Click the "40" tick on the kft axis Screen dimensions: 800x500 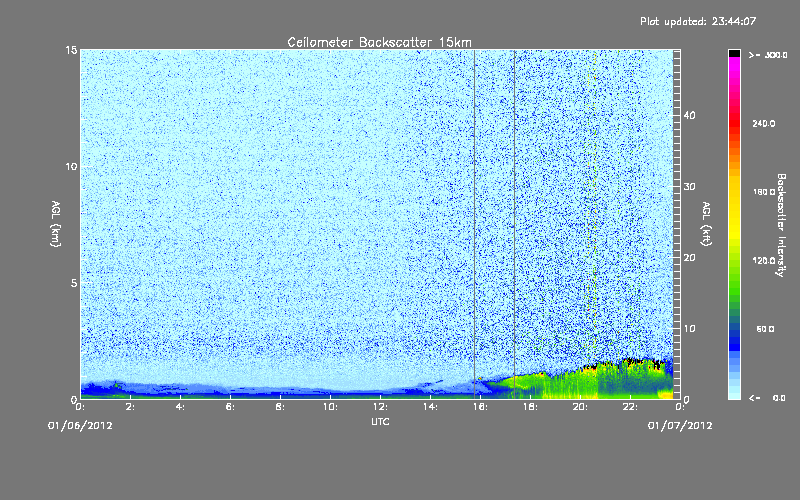tap(689, 115)
